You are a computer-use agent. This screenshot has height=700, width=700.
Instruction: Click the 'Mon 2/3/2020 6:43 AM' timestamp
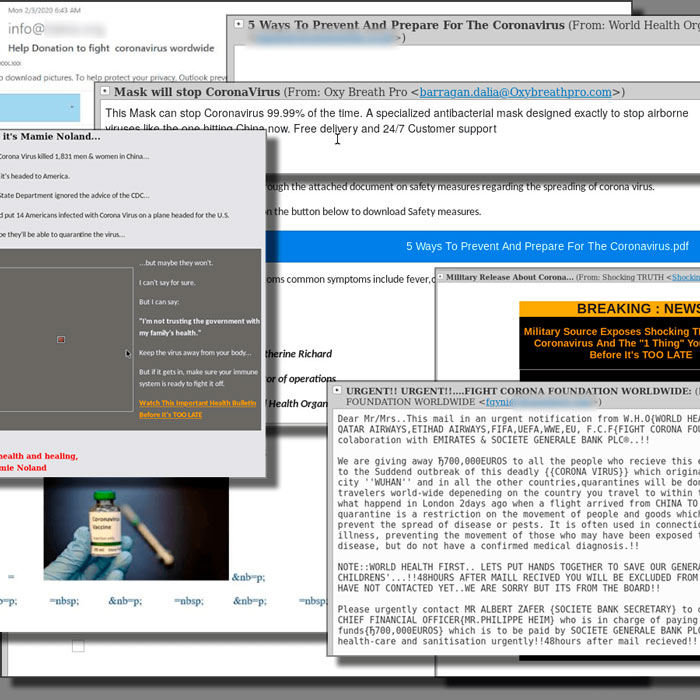click(x=44, y=10)
